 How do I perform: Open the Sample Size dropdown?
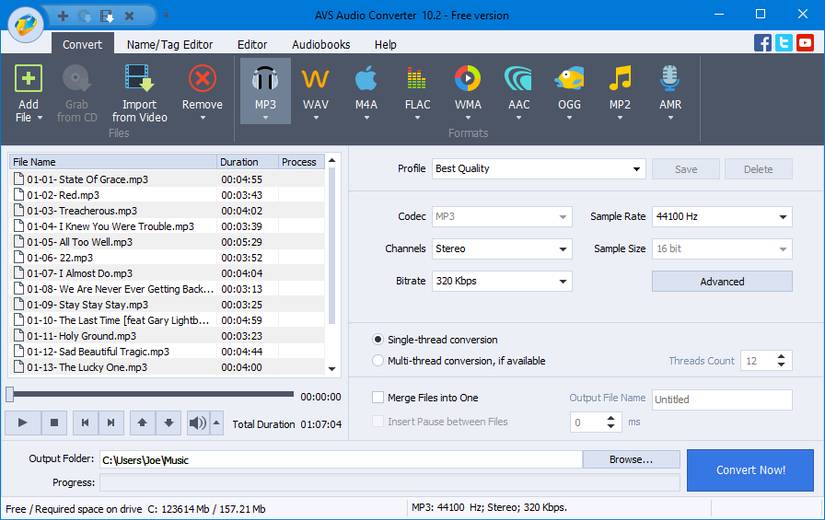coord(722,248)
